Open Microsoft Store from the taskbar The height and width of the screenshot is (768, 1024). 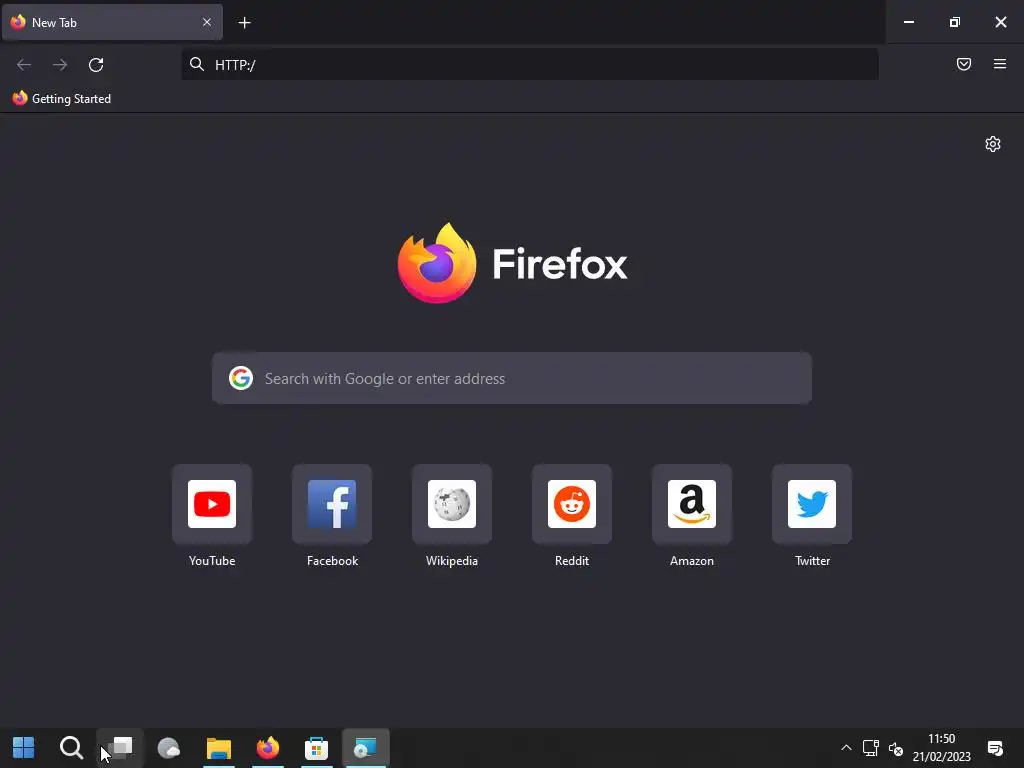point(317,748)
